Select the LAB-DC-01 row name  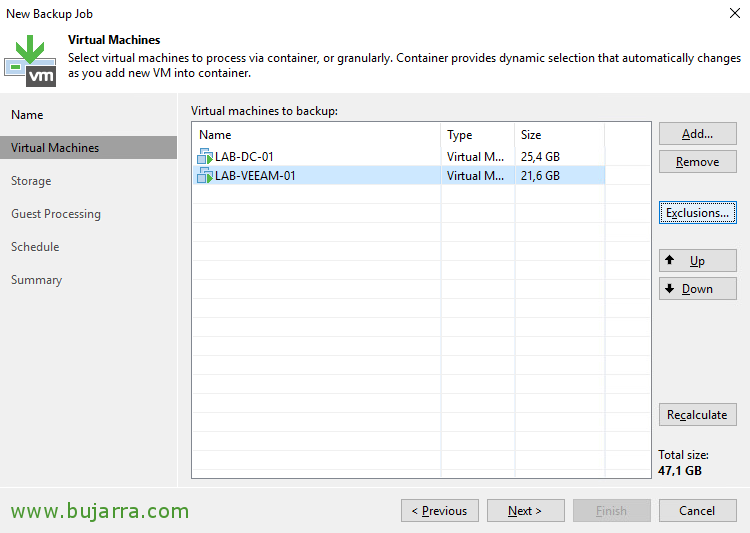pyautogui.click(x=244, y=156)
